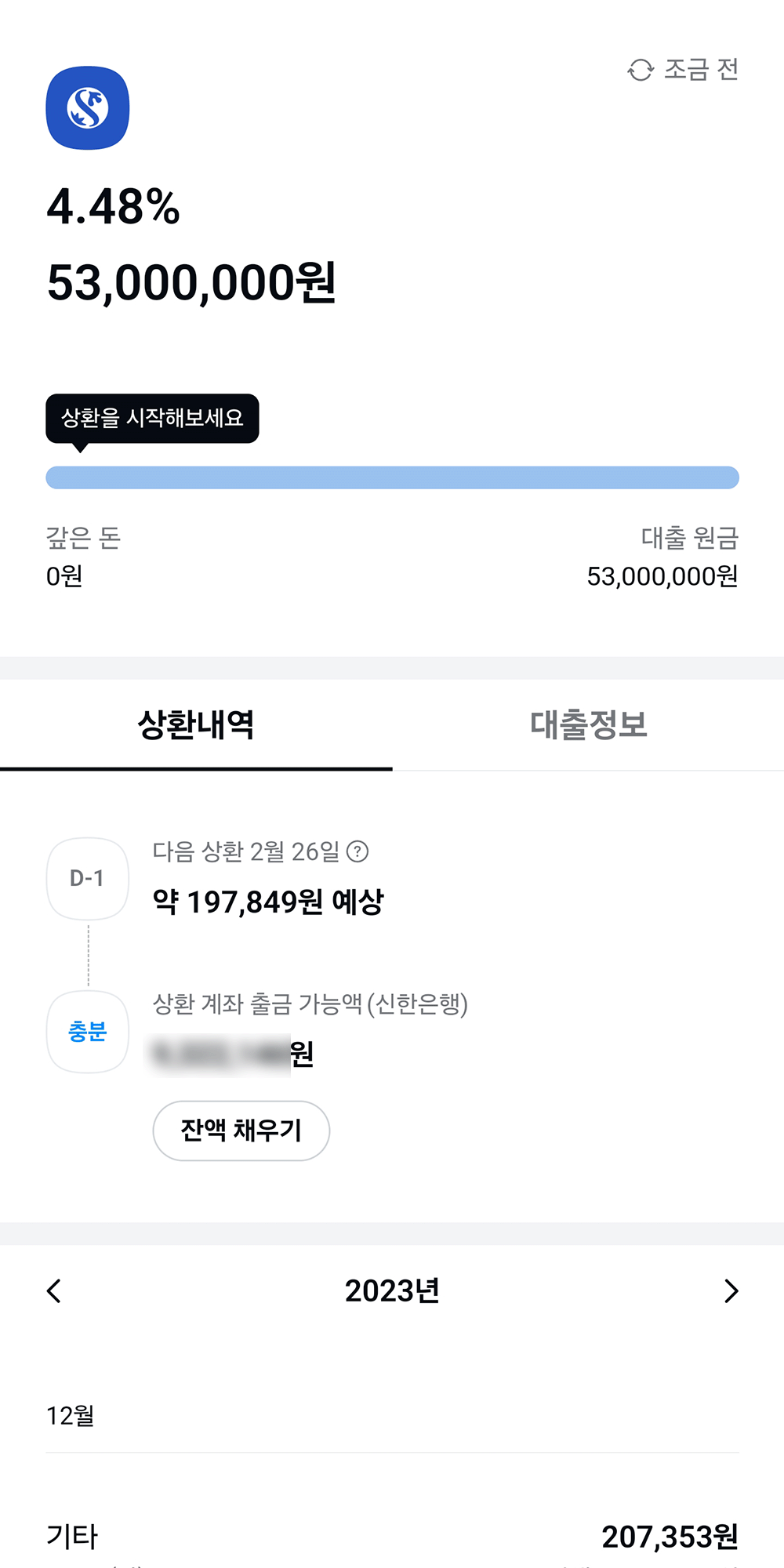784x1568 pixels.
Task: Click the blue repayment progress bar
Action: pyautogui.click(x=392, y=477)
